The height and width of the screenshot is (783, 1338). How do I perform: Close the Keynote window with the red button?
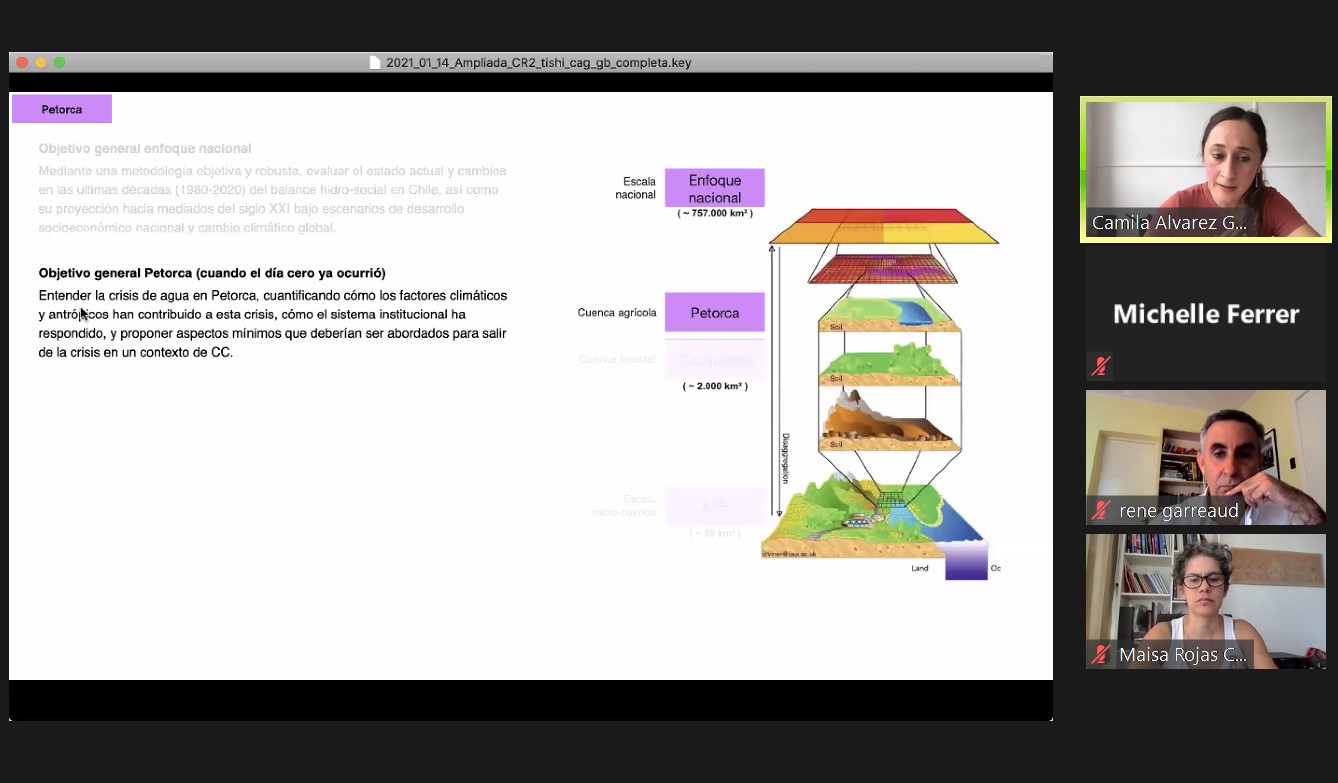(22, 62)
